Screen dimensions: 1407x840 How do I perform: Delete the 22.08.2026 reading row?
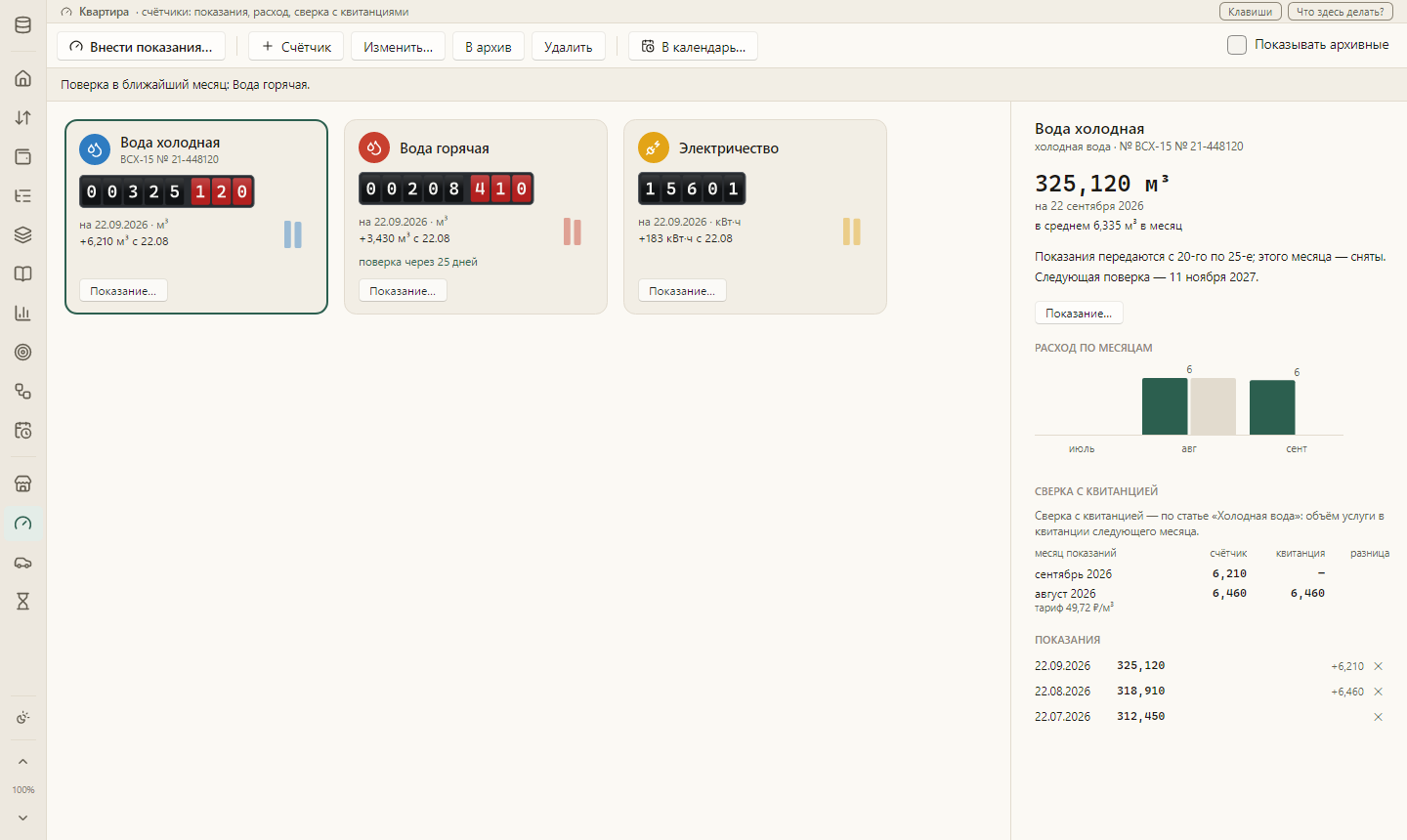tap(1379, 692)
